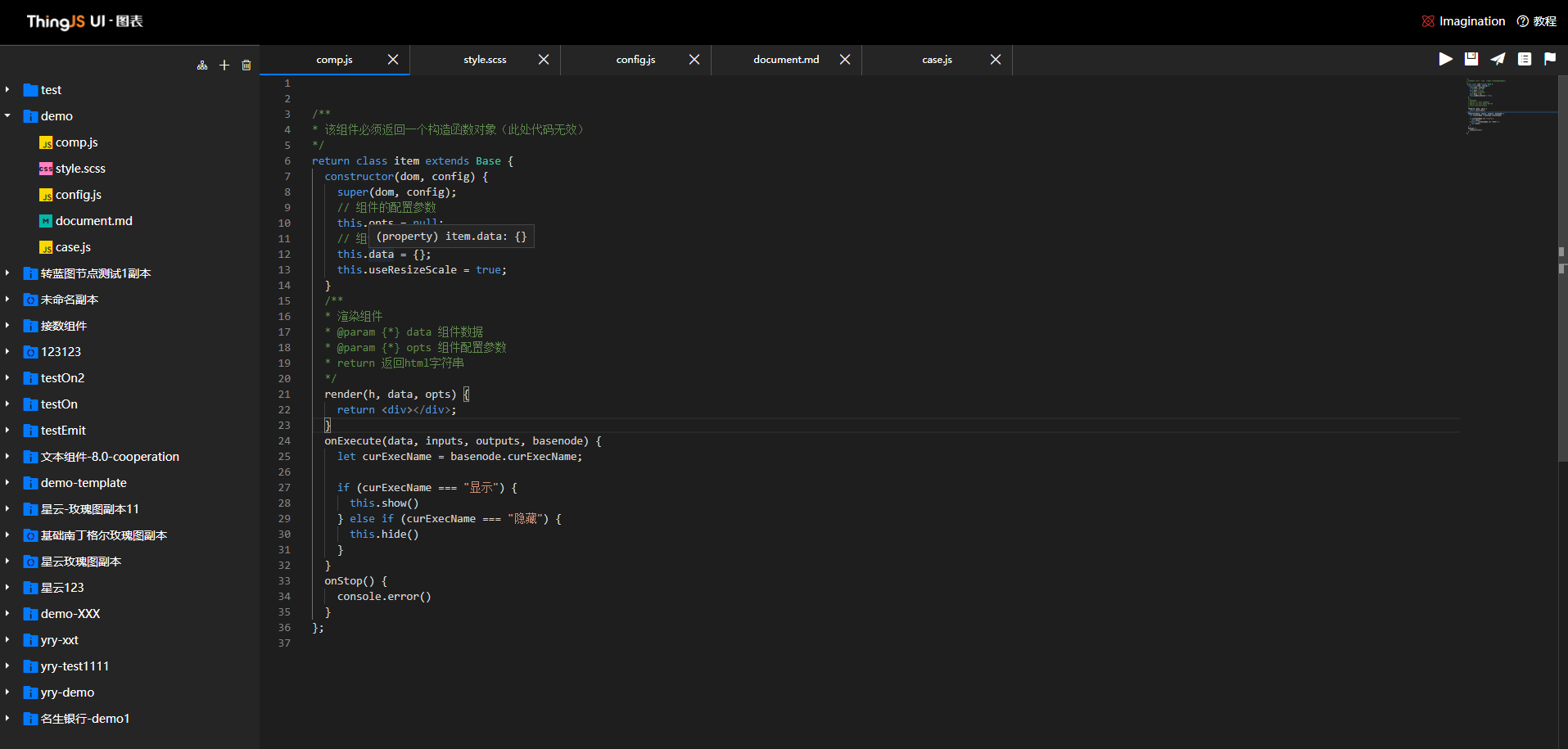
Task: Switch to the document.md tab
Action: 786,60
